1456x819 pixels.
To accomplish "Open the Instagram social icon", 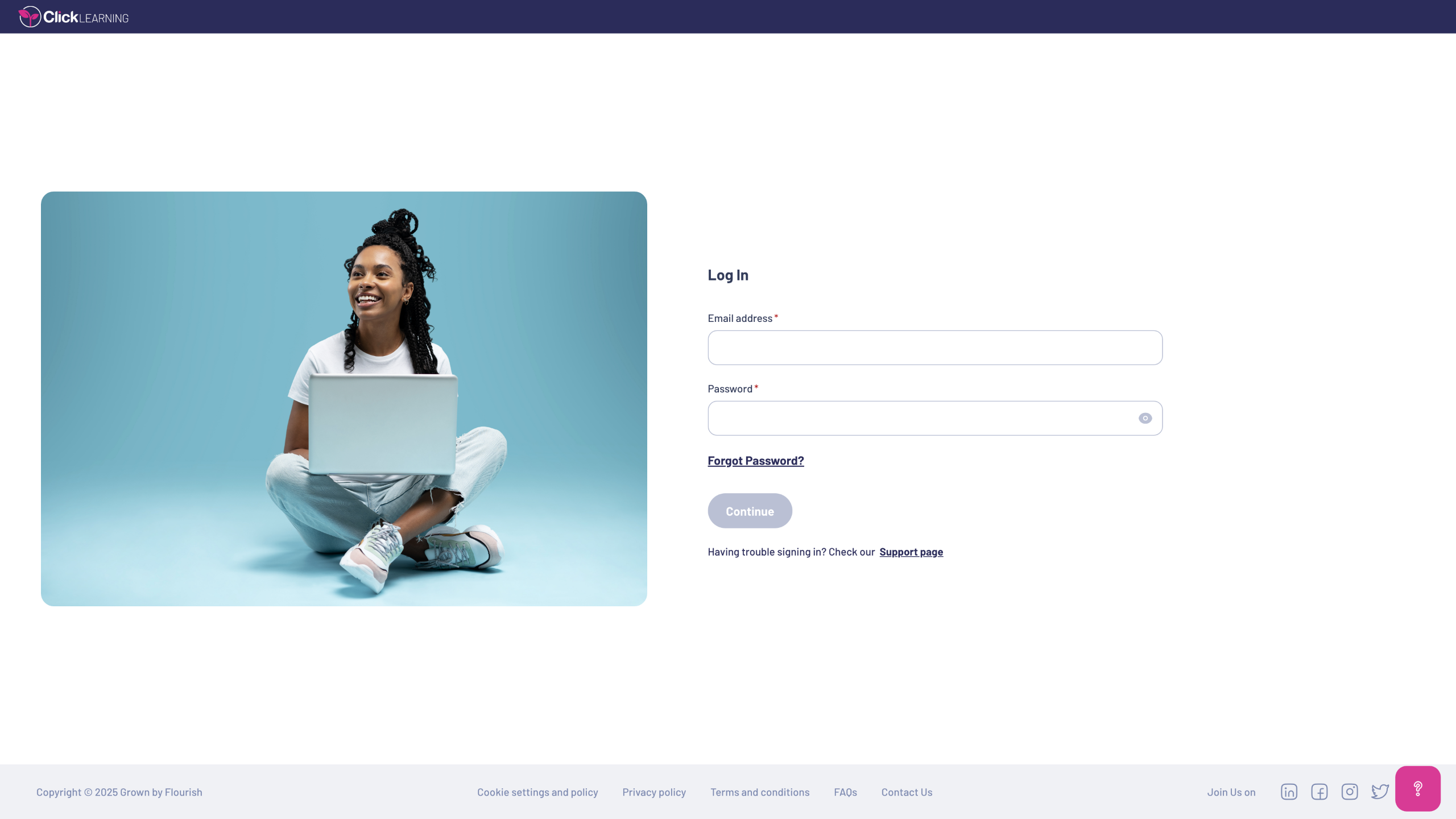I will coord(1350,792).
